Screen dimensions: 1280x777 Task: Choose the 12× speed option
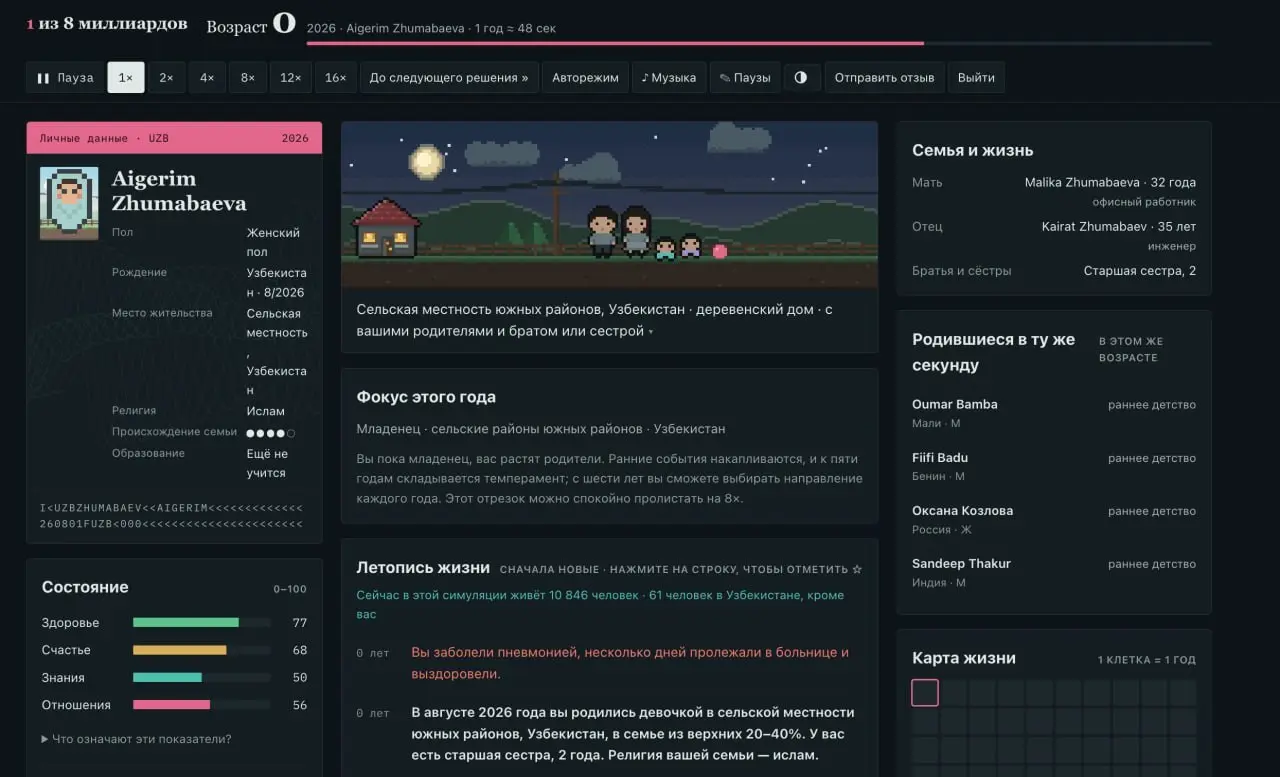291,78
